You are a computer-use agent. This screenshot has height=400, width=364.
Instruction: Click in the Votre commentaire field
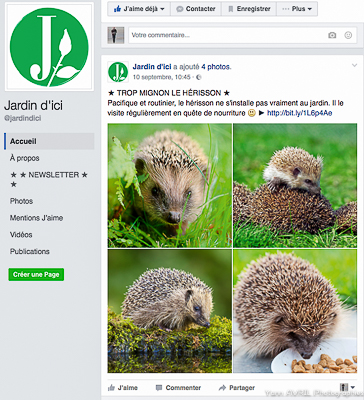pos(228,35)
